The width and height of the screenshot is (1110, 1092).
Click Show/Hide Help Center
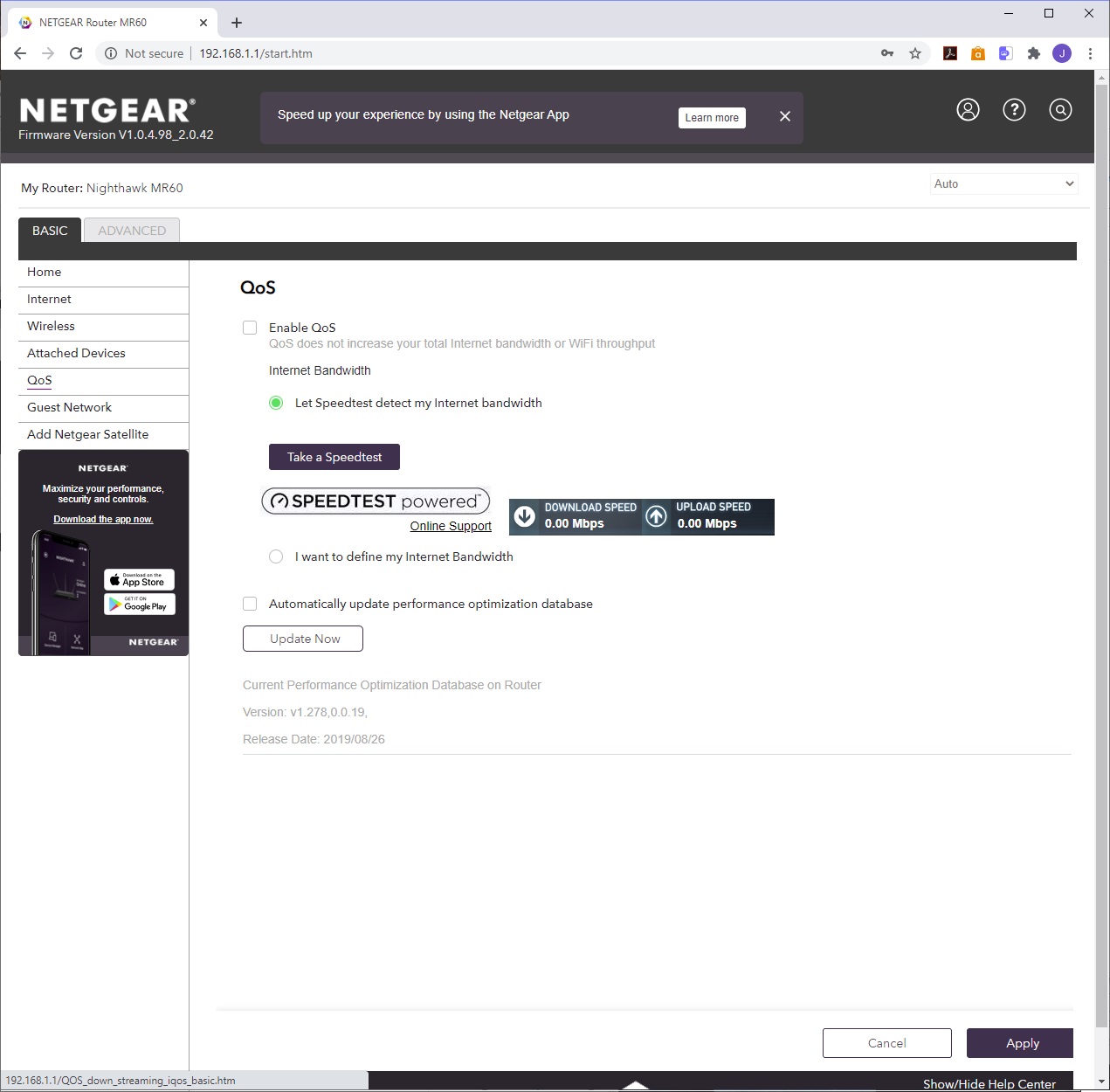tap(989, 1084)
